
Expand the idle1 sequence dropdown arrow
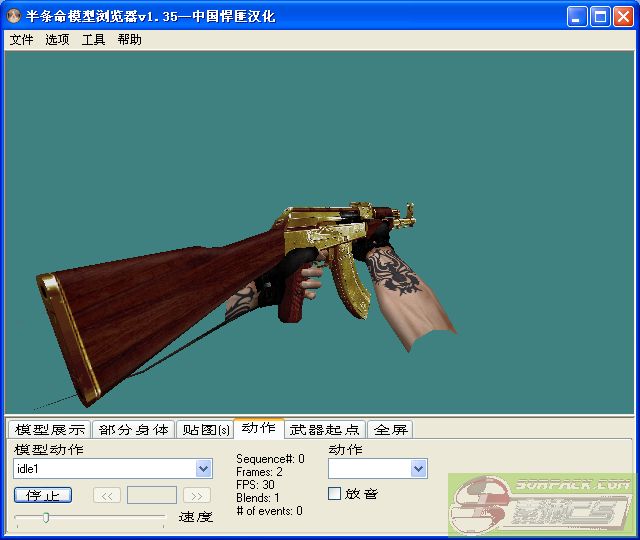[x=203, y=469]
